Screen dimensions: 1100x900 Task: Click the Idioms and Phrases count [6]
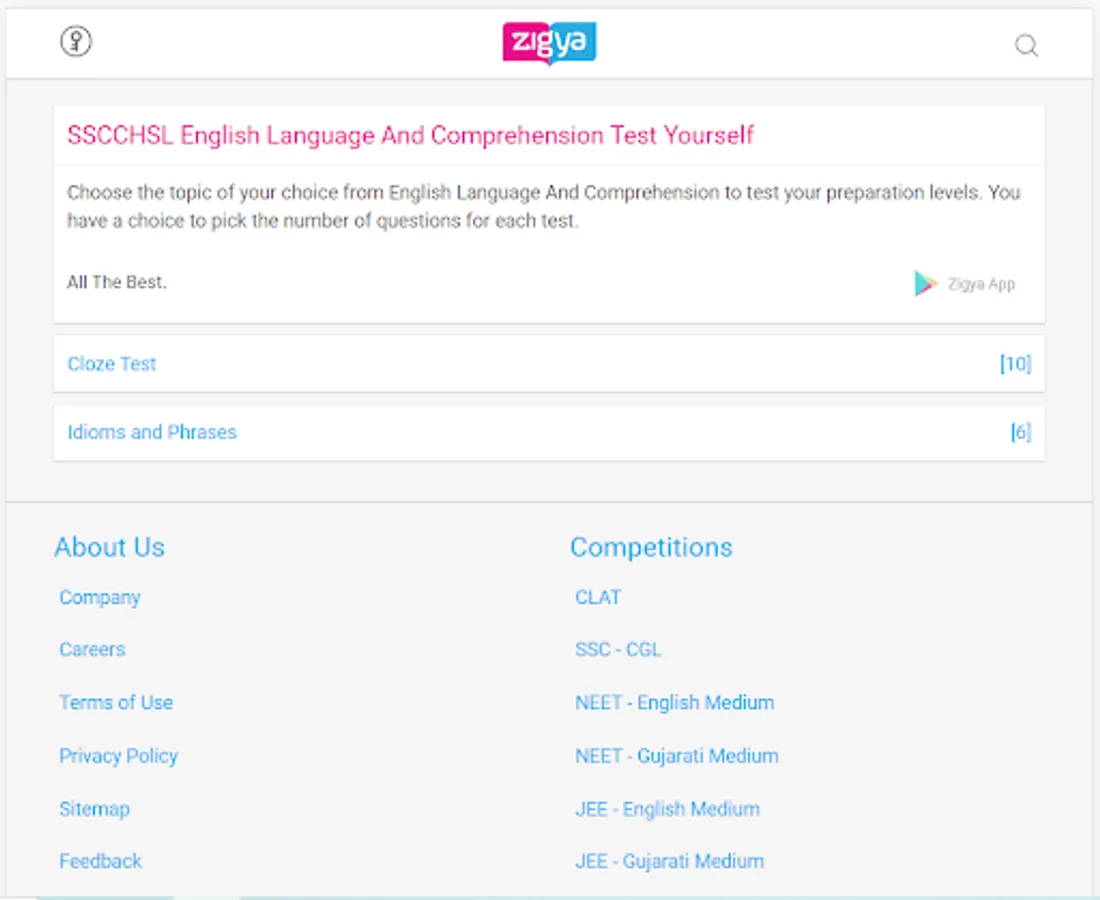coord(1021,432)
